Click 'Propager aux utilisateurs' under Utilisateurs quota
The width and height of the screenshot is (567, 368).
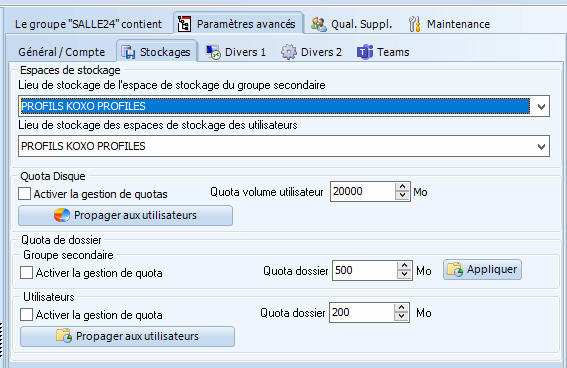[127, 337]
